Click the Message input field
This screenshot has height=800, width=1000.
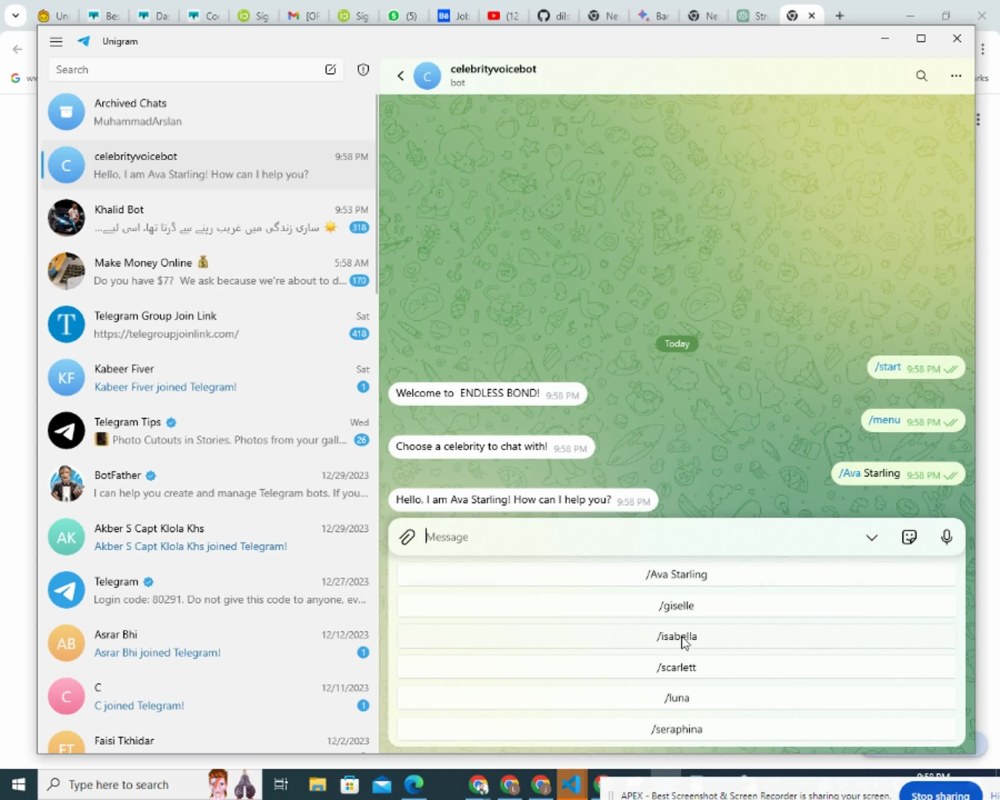tap(600, 537)
